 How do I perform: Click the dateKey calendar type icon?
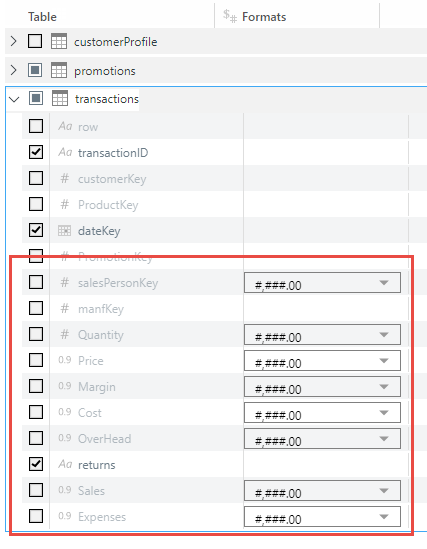[64, 230]
